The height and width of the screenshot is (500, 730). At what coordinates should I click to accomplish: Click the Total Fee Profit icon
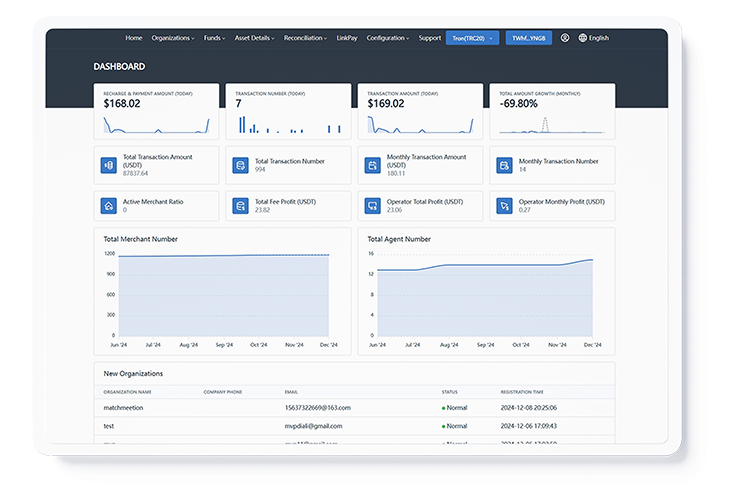coord(240,206)
